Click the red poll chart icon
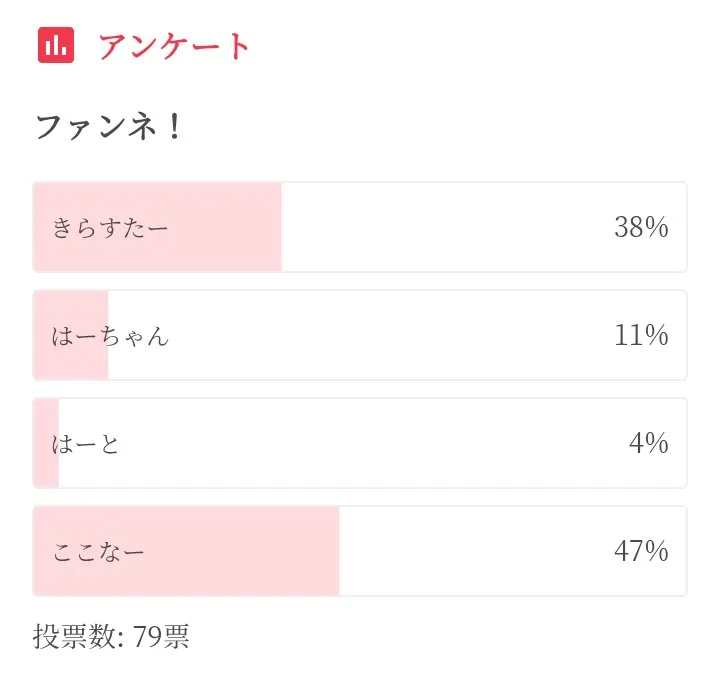This screenshot has width=720, height=676. click(56, 45)
